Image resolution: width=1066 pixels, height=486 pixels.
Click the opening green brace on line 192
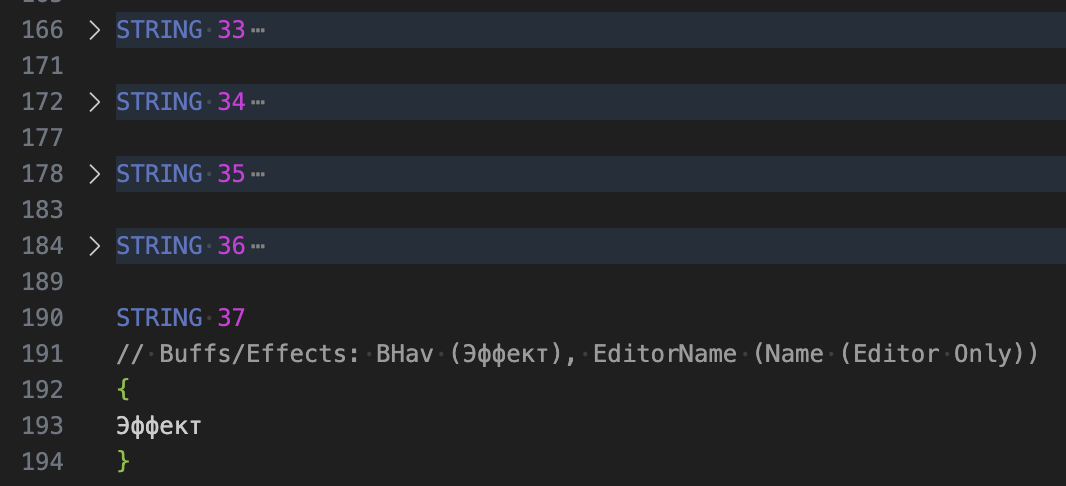point(123,390)
